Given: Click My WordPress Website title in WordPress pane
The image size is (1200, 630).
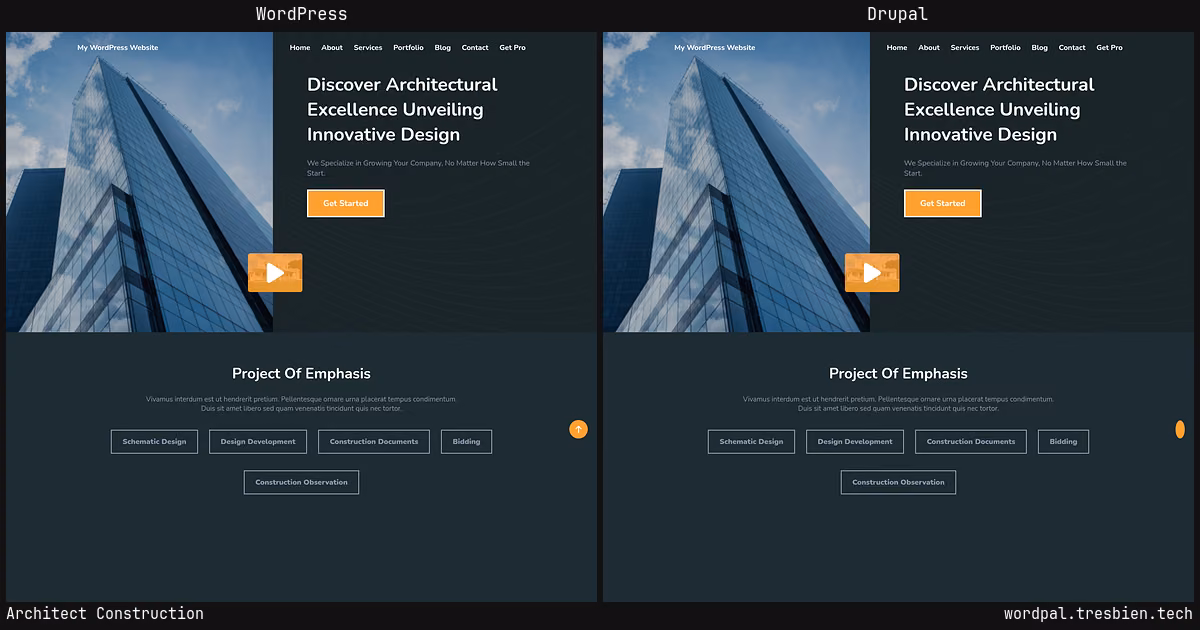Looking at the screenshot, I should pyautogui.click(x=118, y=48).
